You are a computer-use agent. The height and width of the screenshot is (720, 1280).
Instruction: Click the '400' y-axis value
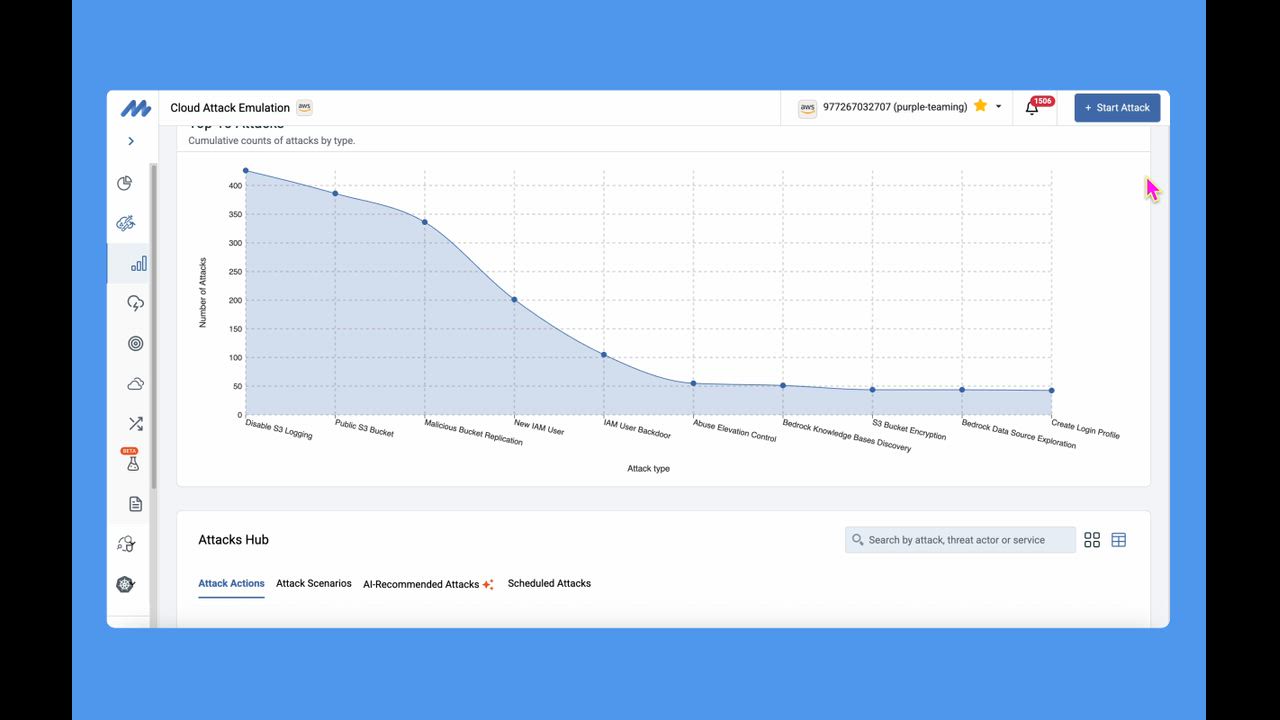click(236, 186)
